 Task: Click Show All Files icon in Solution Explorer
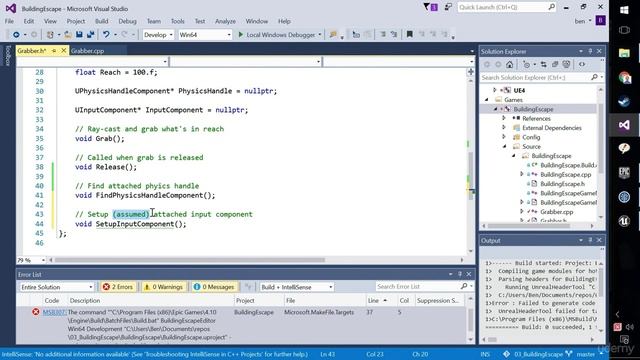coord(567,64)
